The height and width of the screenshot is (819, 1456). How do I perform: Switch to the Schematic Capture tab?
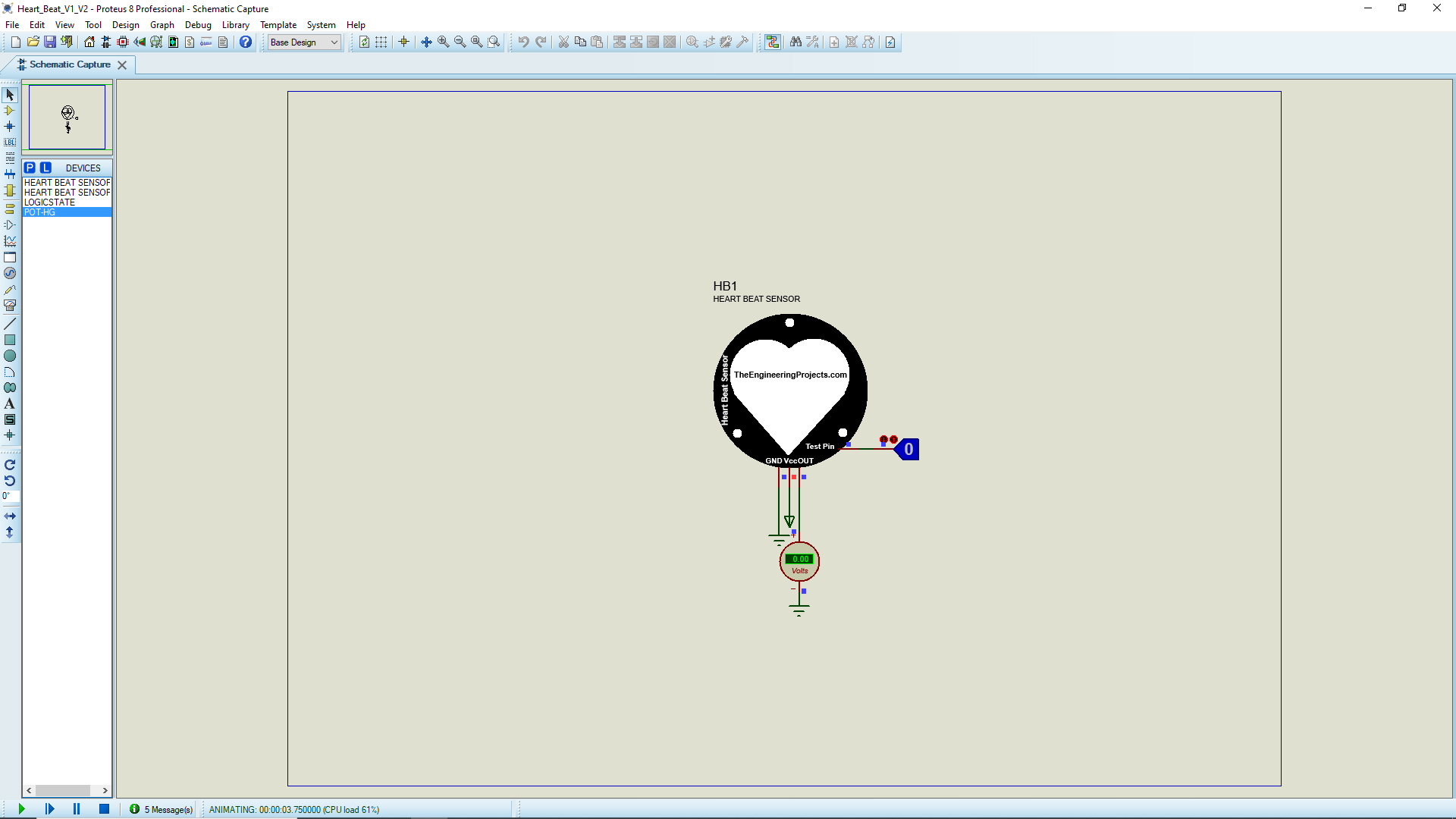pos(70,64)
